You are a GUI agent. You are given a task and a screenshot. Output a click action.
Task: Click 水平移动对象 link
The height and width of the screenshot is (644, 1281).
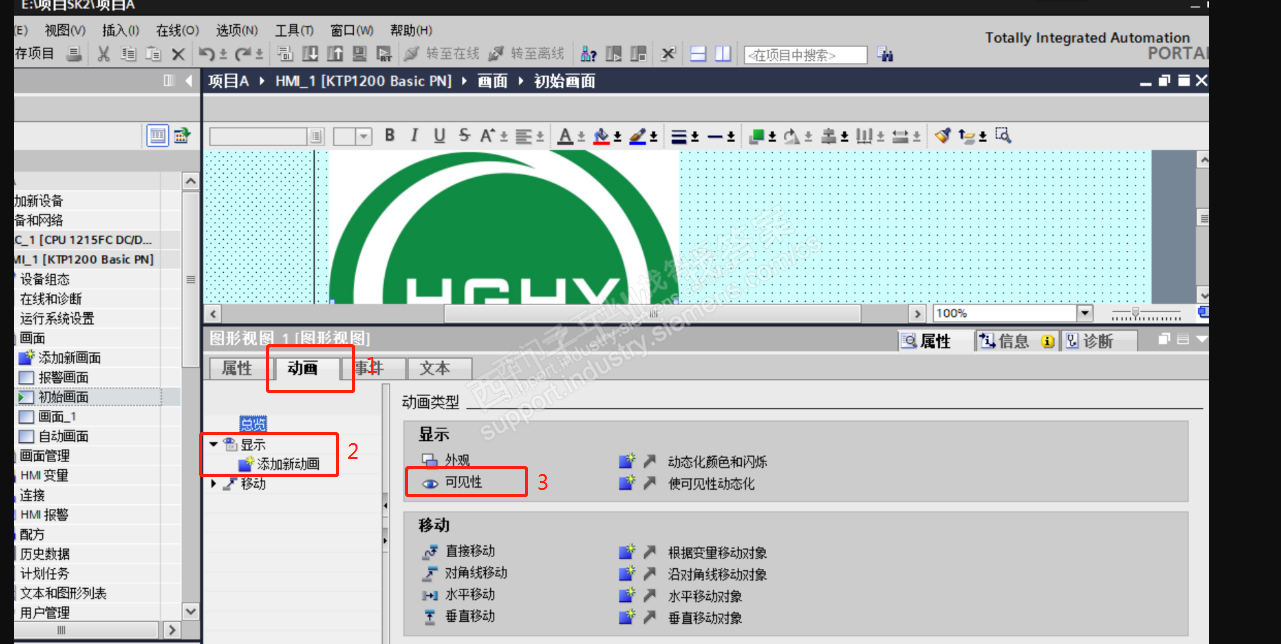point(705,597)
